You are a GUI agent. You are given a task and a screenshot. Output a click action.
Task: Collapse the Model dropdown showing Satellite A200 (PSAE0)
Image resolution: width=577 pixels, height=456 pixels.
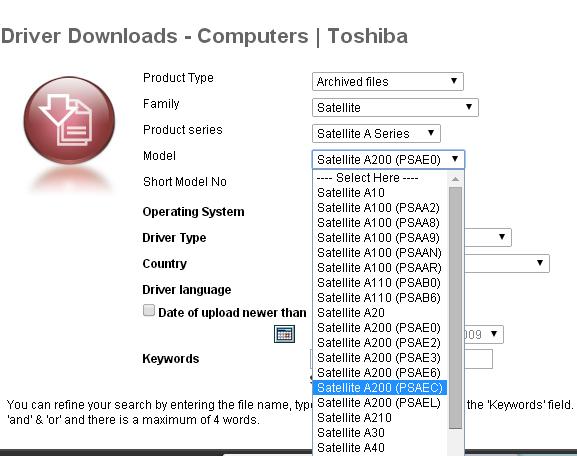pos(388,159)
